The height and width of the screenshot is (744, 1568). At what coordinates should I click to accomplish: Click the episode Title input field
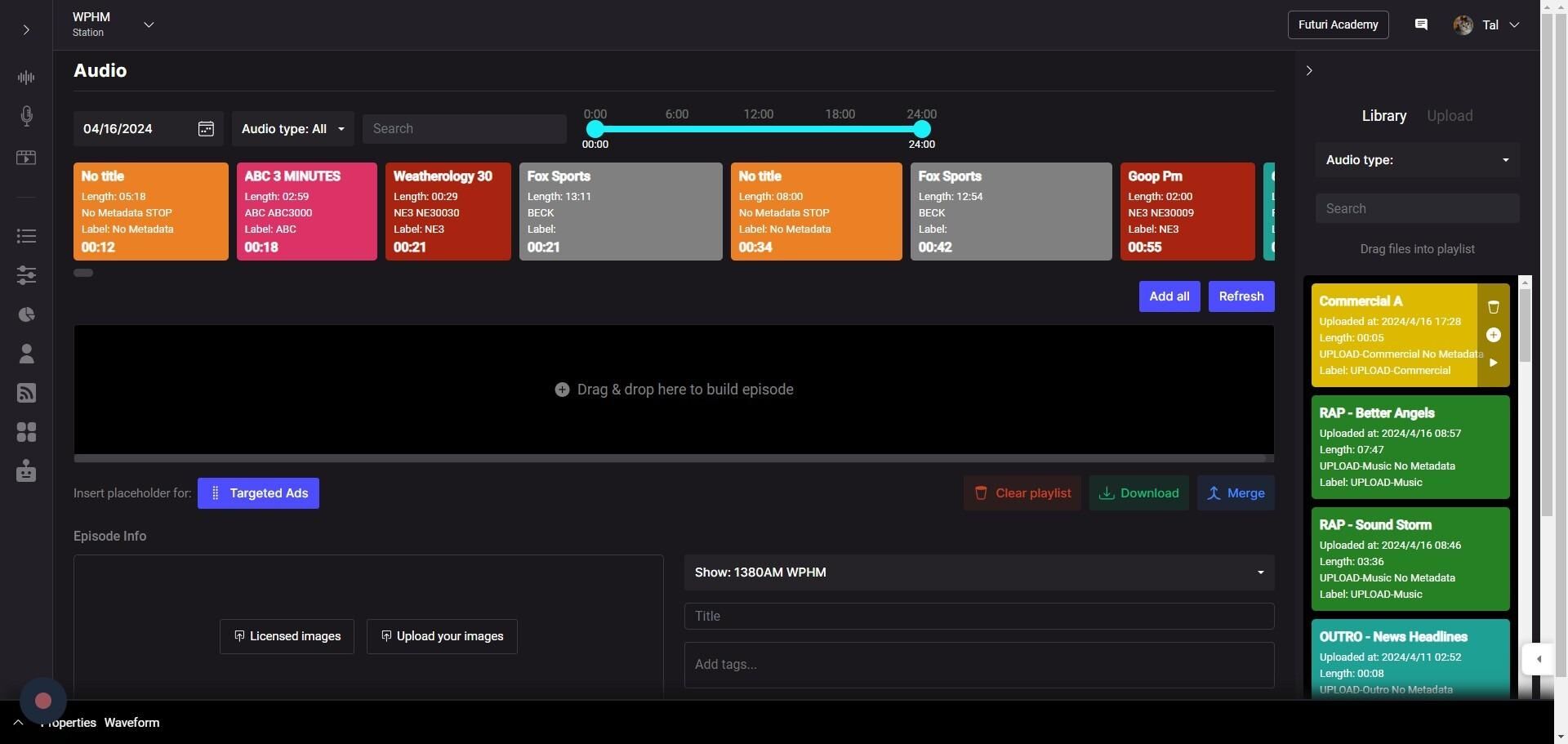click(x=978, y=617)
